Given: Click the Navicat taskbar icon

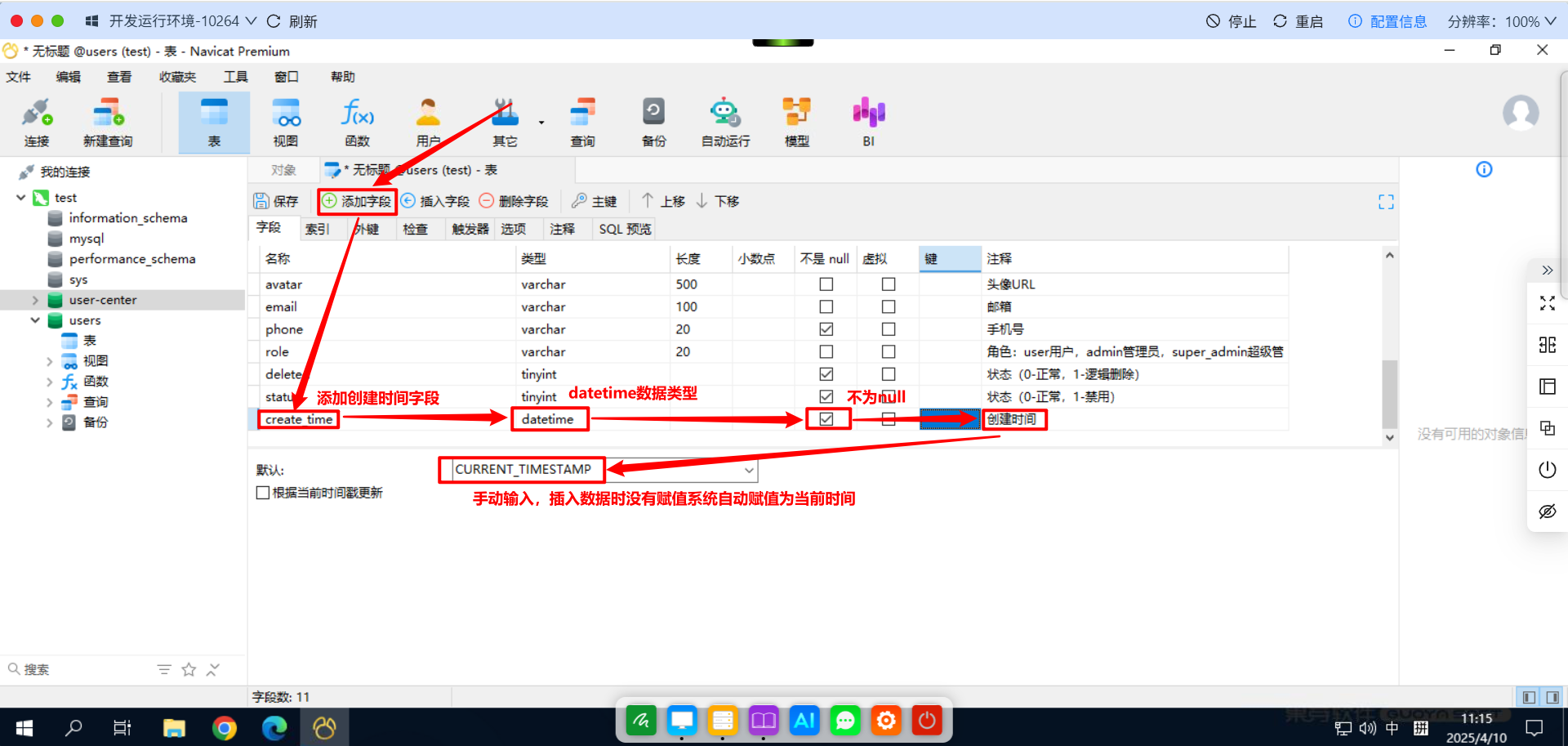Looking at the screenshot, I should point(324,727).
